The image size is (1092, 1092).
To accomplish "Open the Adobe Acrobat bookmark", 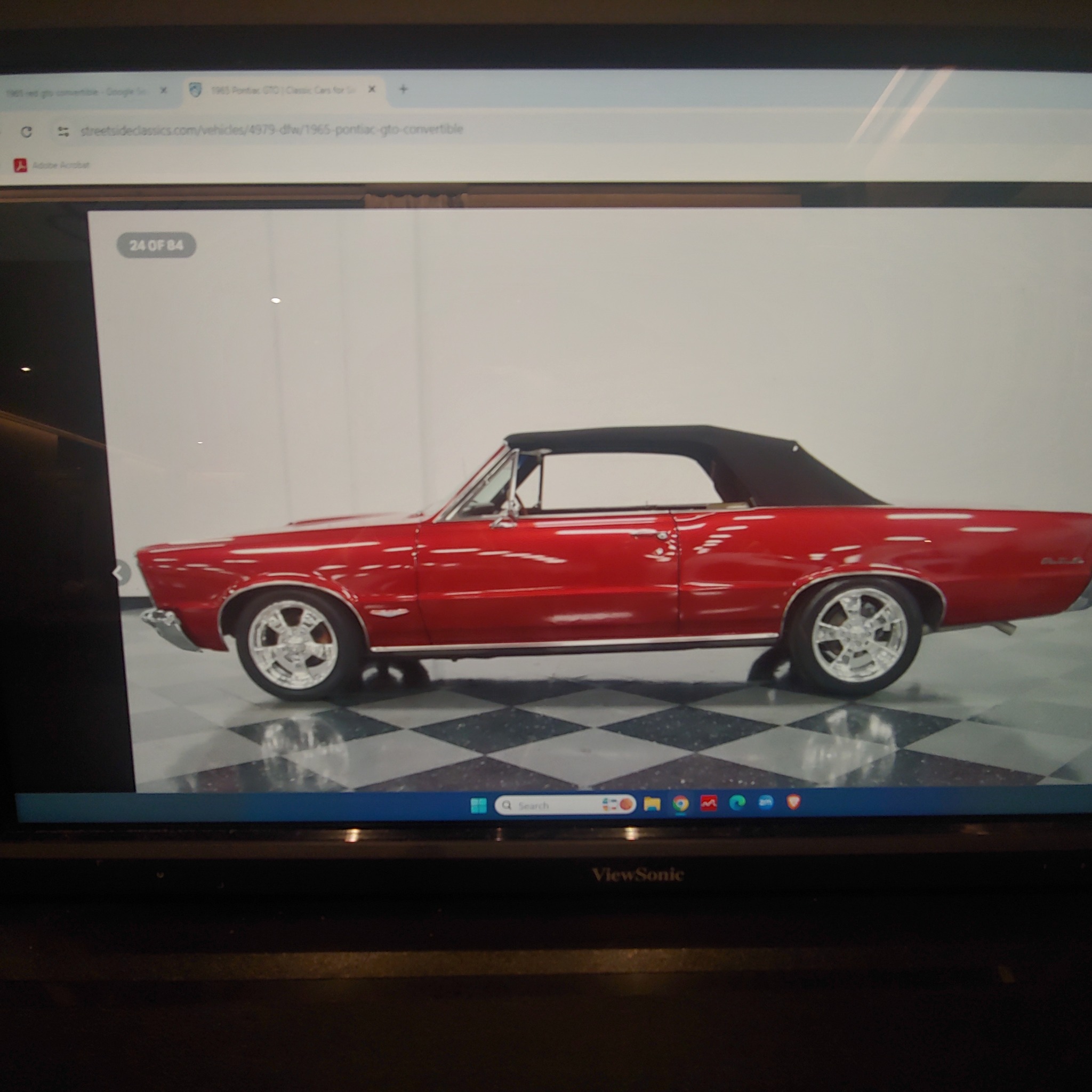I will [x=51, y=165].
